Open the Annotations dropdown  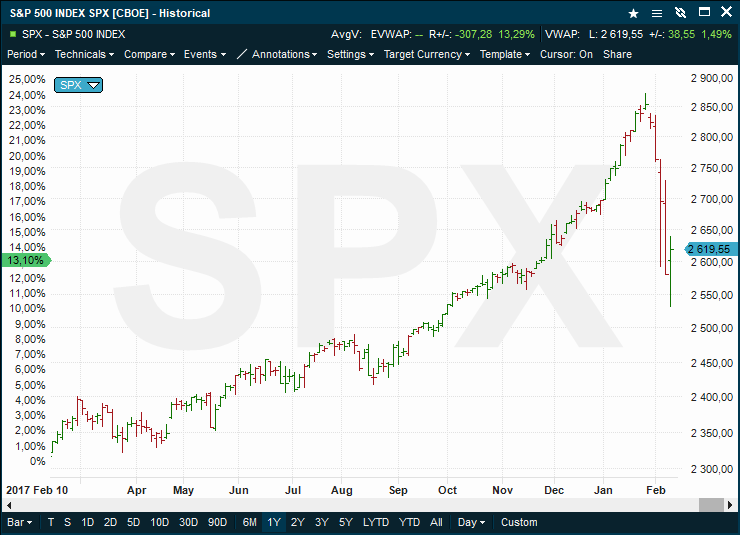(x=284, y=54)
